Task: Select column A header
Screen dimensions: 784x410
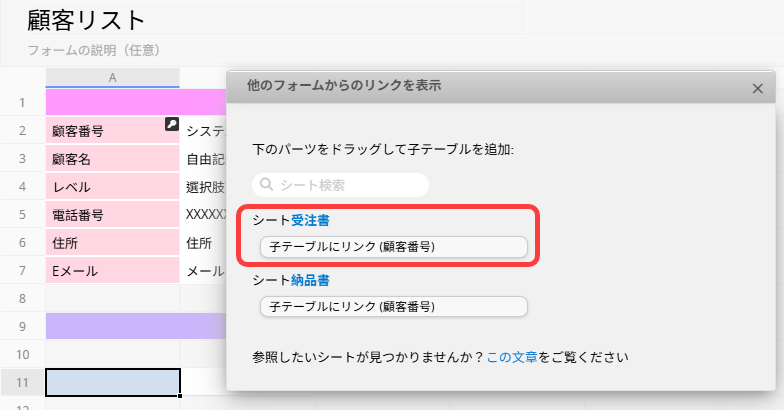Action: (x=112, y=78)
